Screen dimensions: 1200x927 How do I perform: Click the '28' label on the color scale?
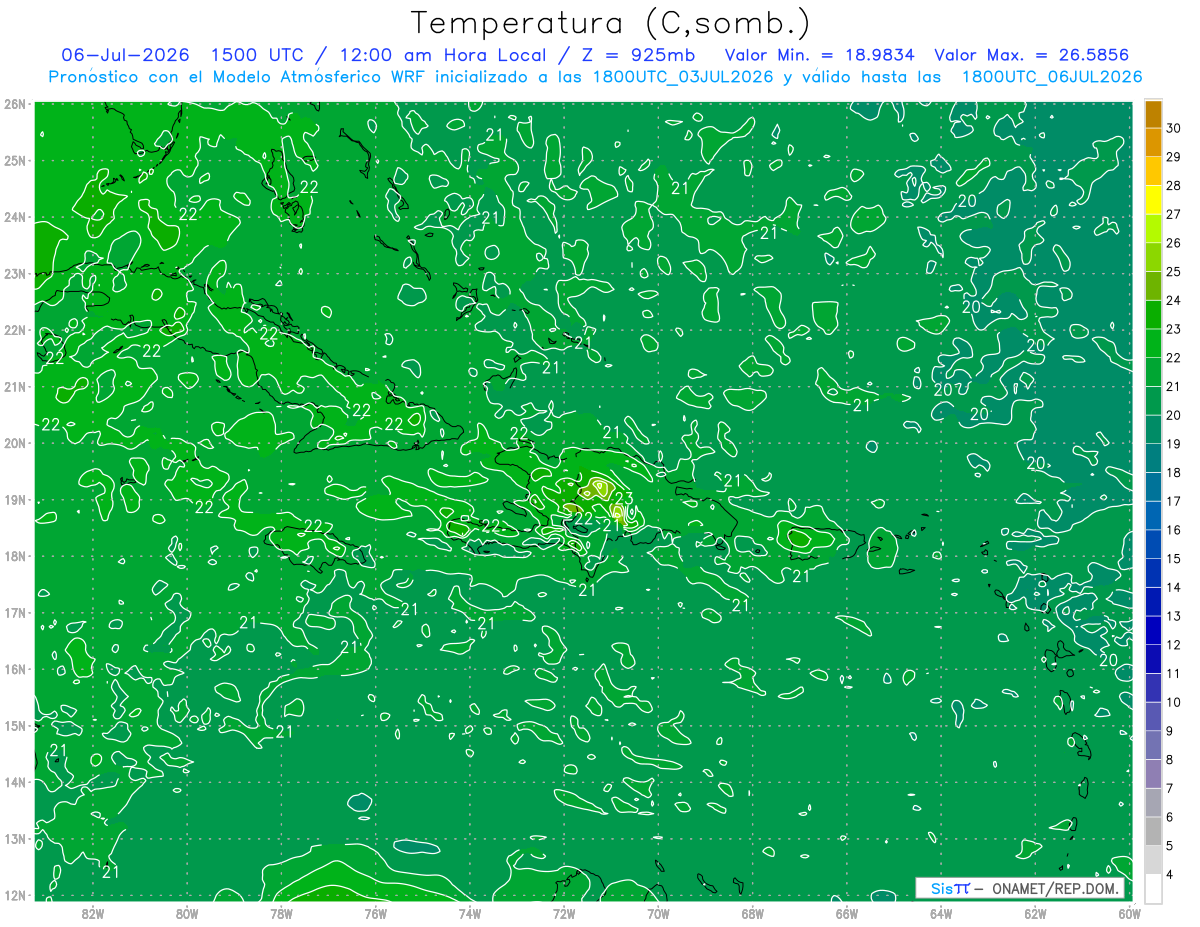[1174, 185]
